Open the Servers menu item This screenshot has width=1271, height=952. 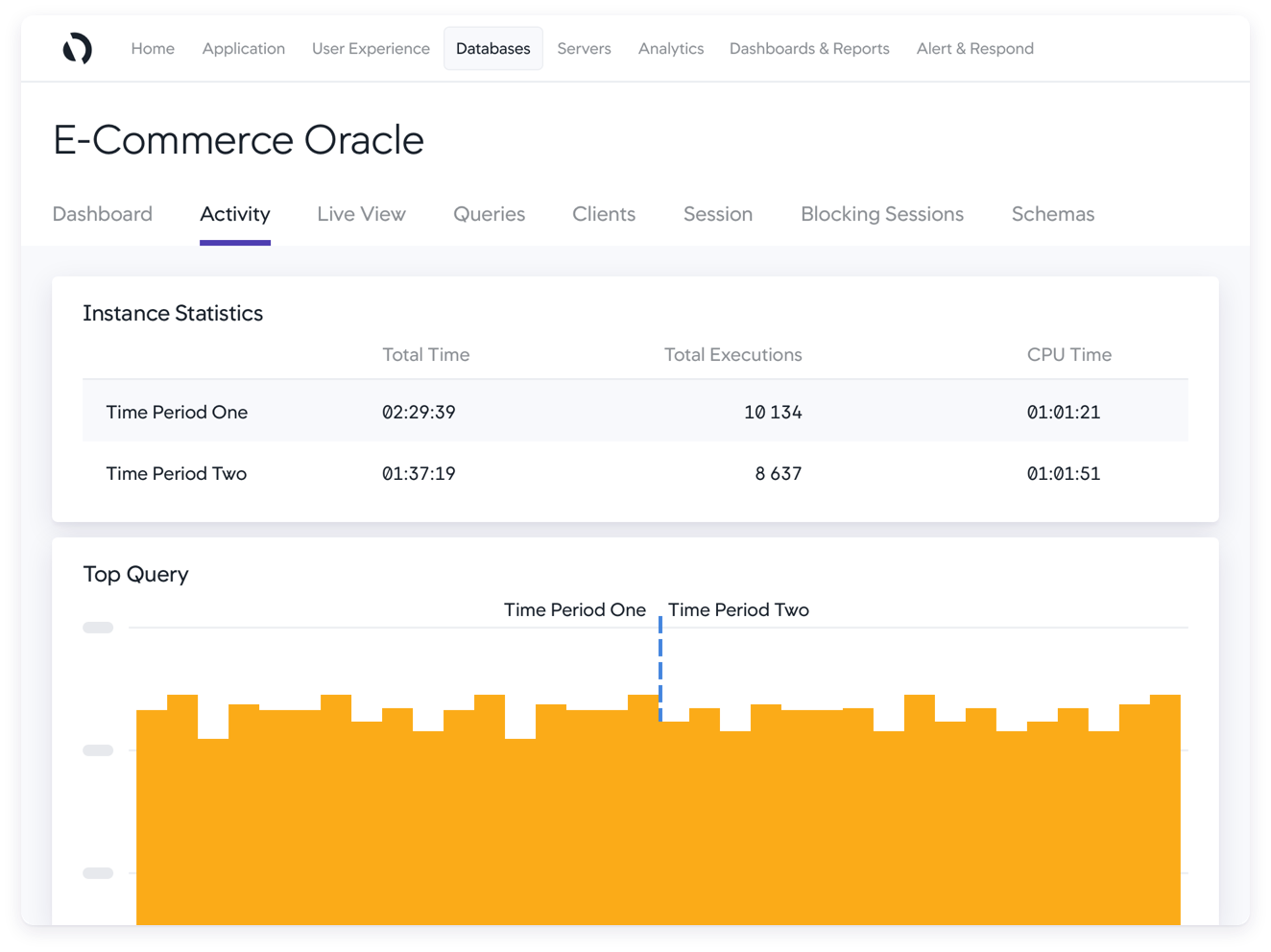click(x=584, y=49)
